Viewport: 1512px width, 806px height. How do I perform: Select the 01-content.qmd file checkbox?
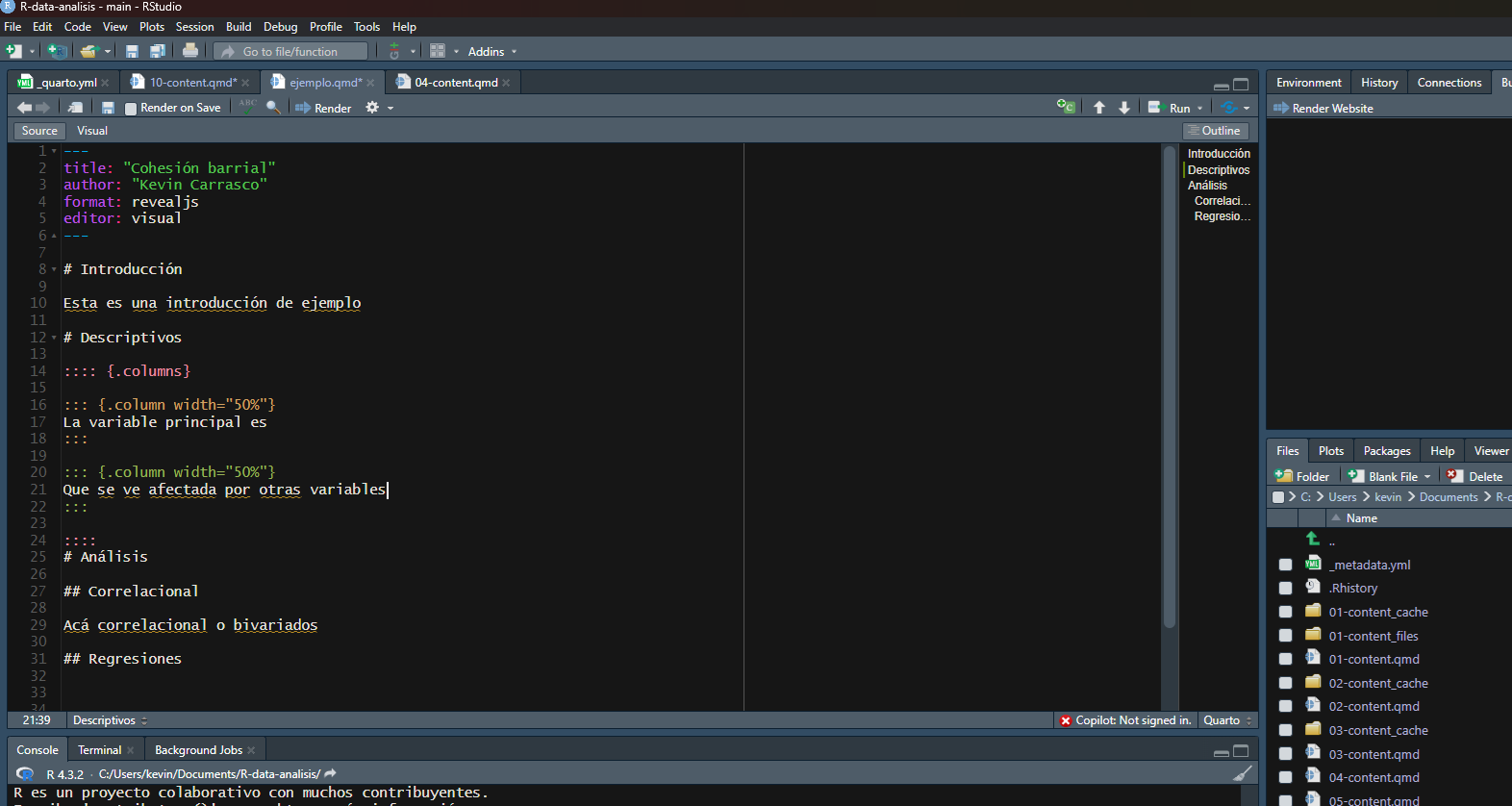pyautogui.click(x=1285, y=659)
